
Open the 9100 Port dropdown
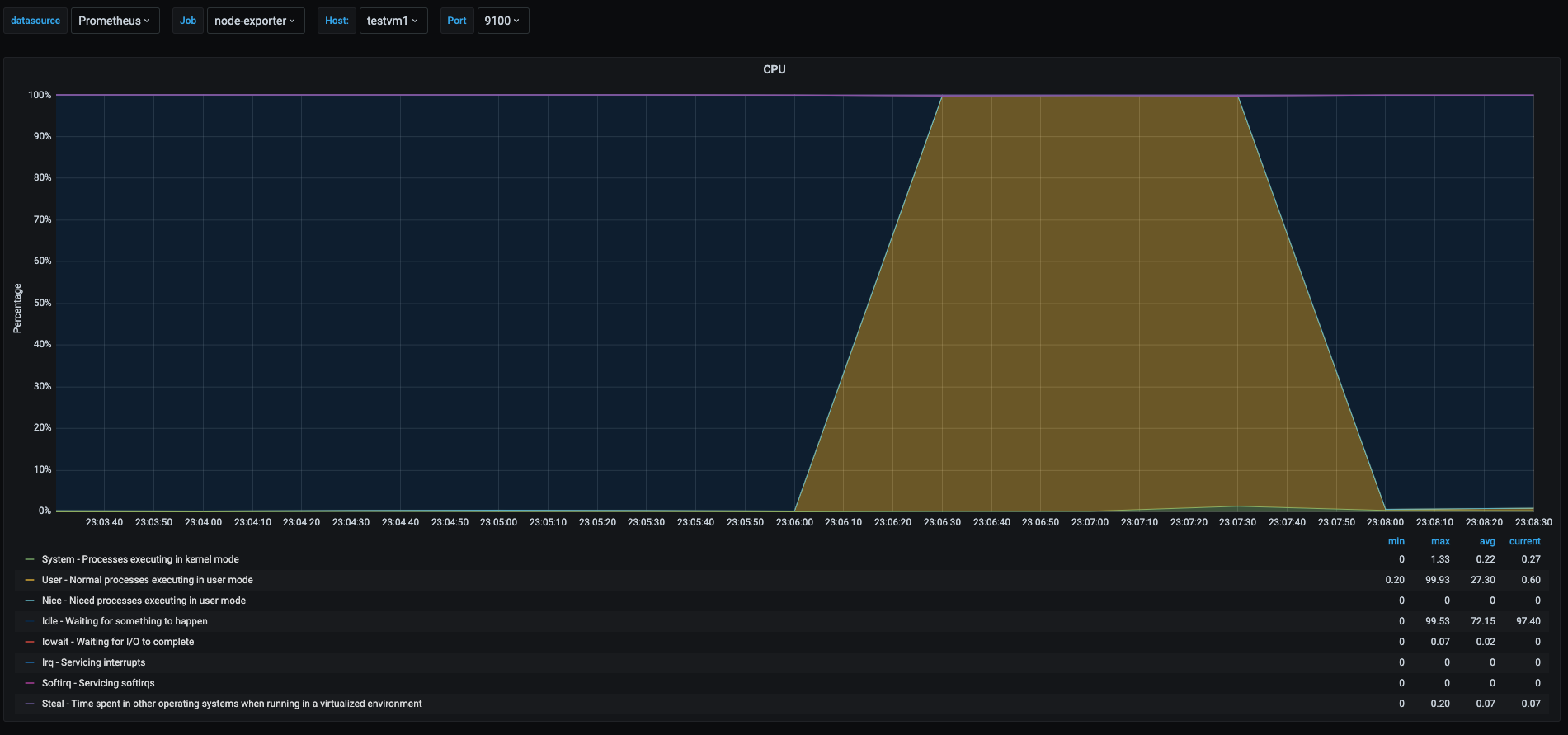click(502, 21)
